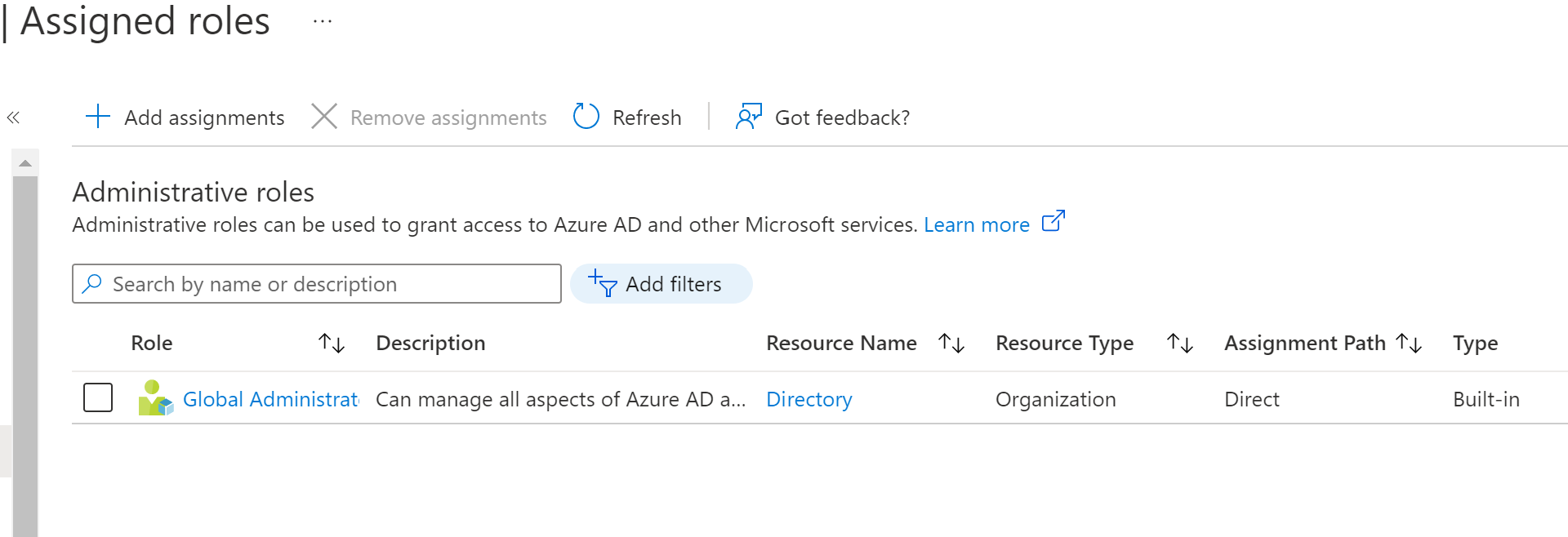The width and height of the screenshot is (1568, 537).
Task: Click into the search by name field
Action: click(317, 283)
